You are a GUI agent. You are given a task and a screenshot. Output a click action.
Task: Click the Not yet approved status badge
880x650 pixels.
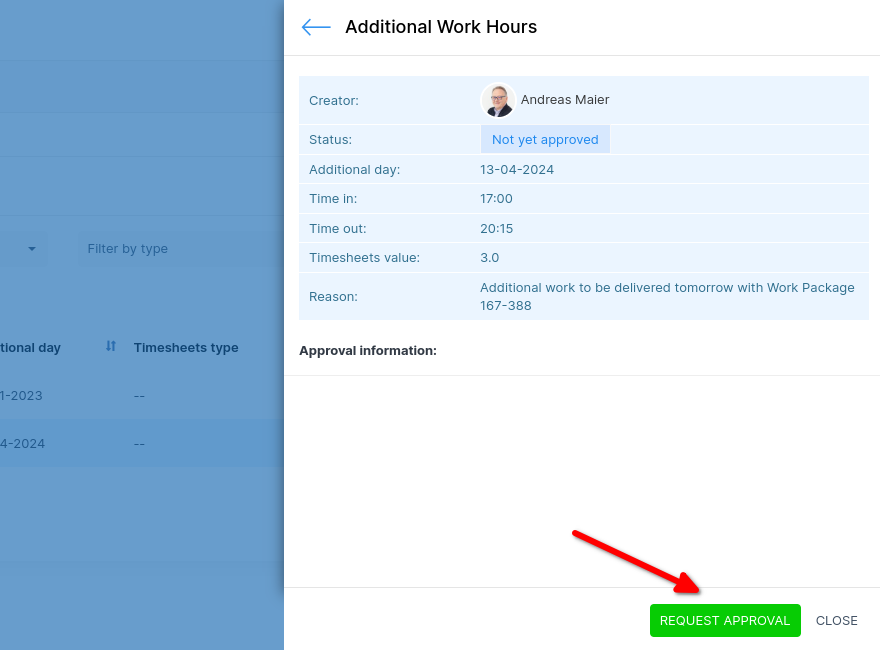(545, 140)
